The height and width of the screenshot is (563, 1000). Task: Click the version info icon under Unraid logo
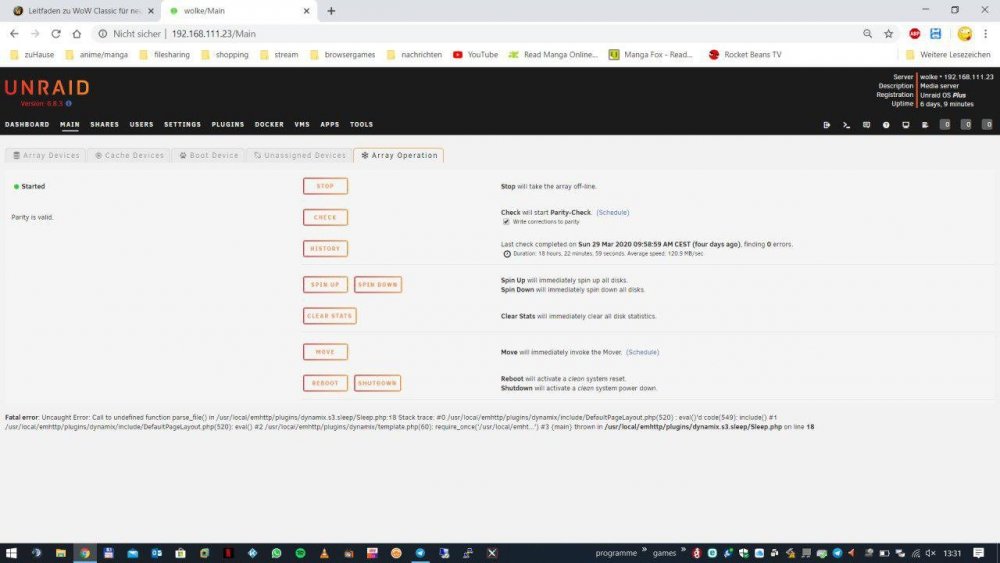[69, 103]
